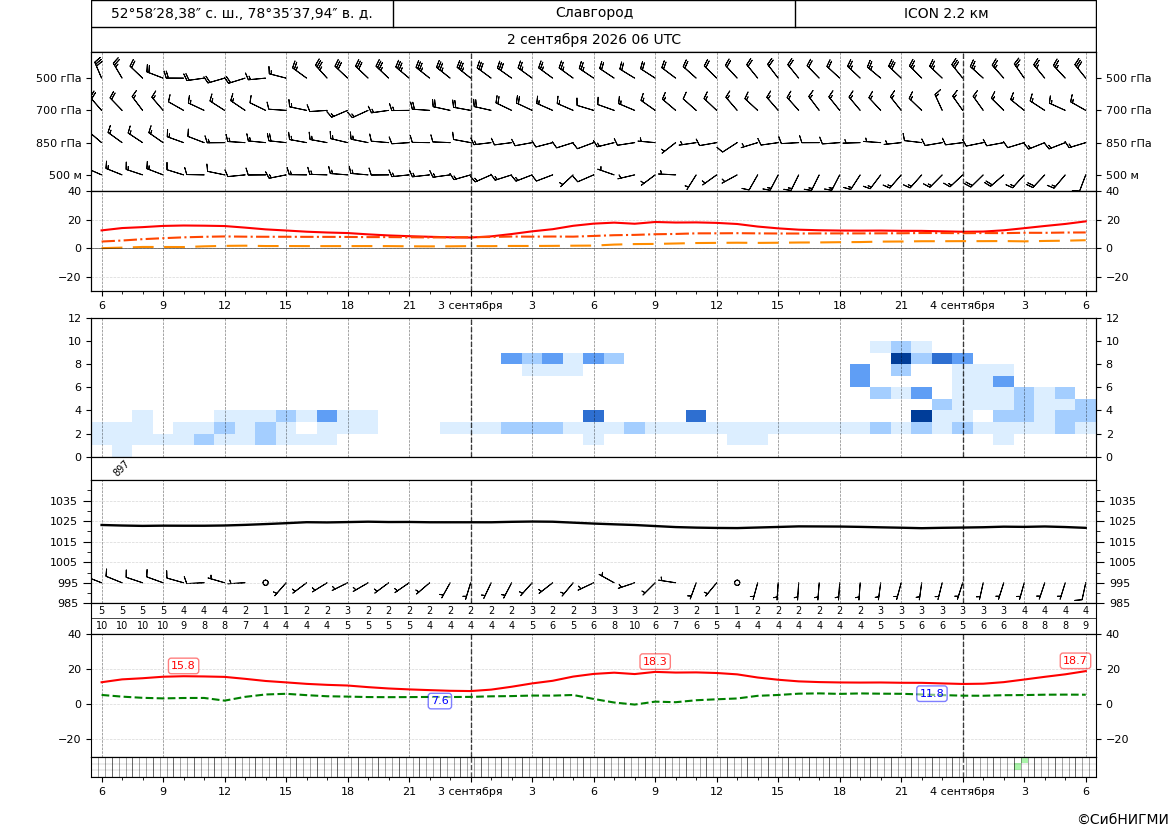Select the red 15.8 temperature label
The height and width of the screenshot is (827, 1169).
pos(183,666)
